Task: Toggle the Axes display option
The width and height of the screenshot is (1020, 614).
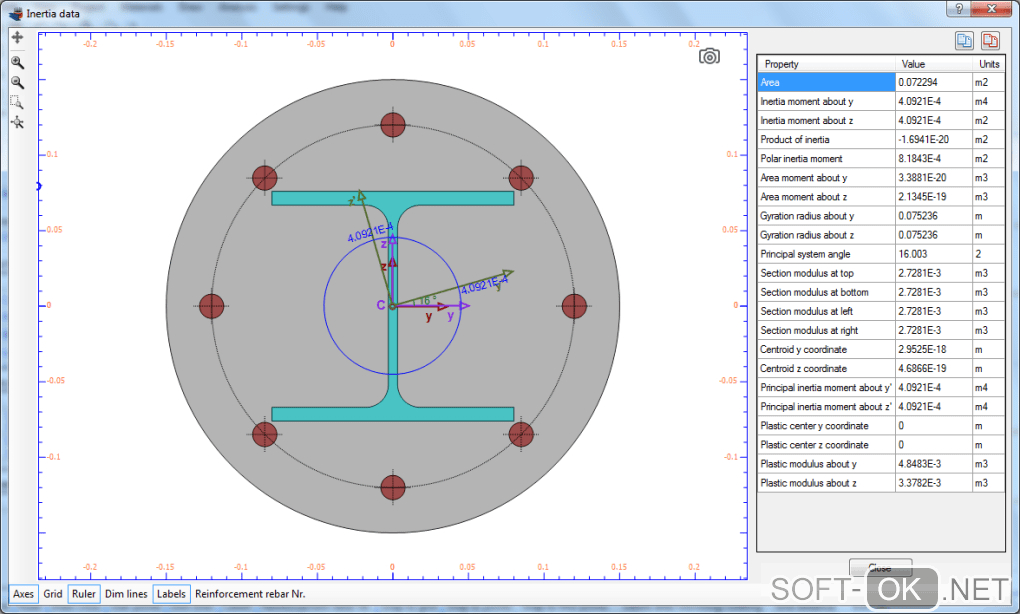Action: point(23,594)
